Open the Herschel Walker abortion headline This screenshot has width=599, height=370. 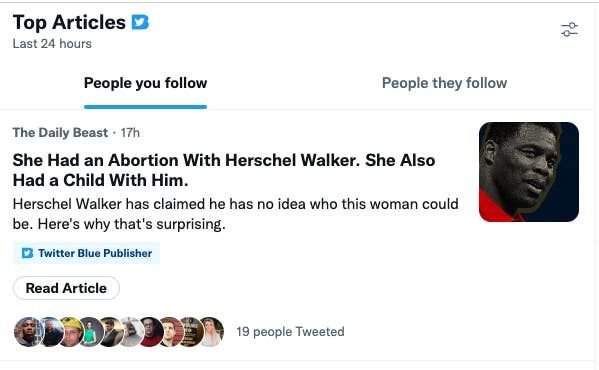tap(224, 170)
